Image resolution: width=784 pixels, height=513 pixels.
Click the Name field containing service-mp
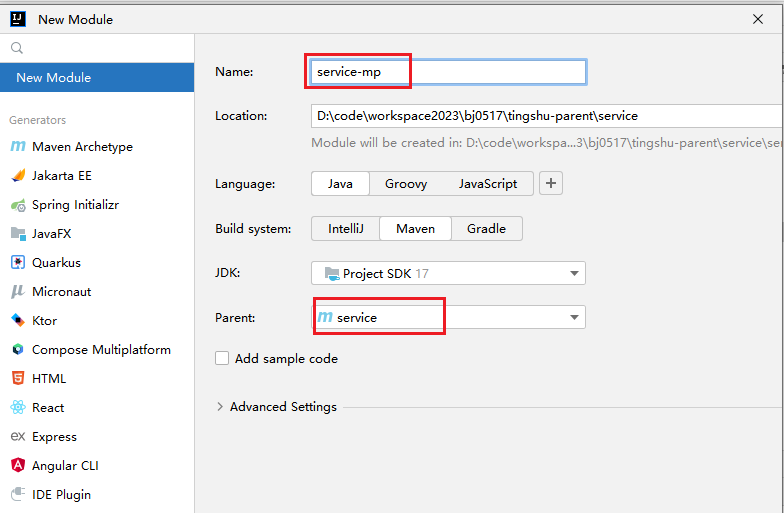pos(448,72)
